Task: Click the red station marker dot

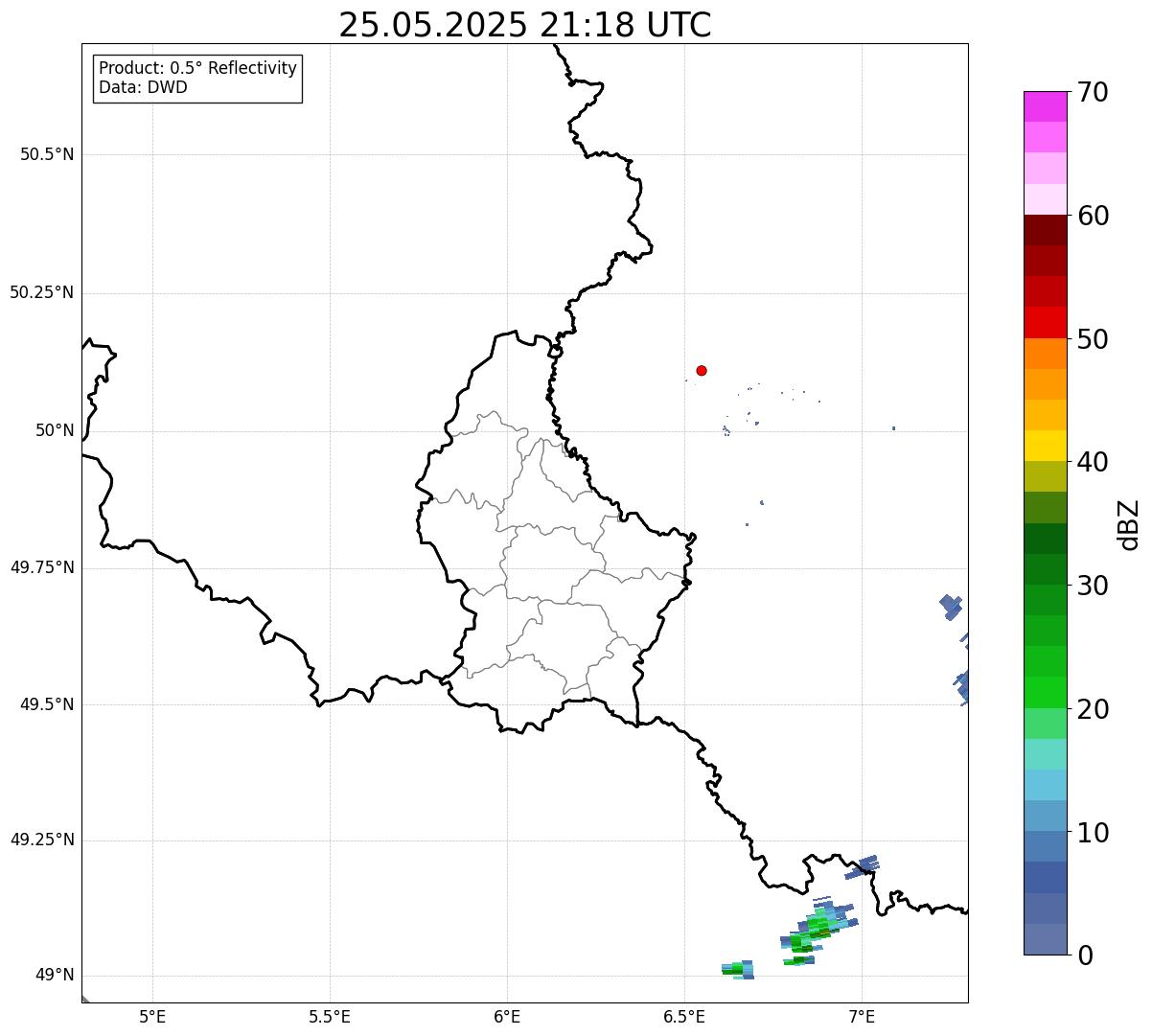Action: click(702, 370)
